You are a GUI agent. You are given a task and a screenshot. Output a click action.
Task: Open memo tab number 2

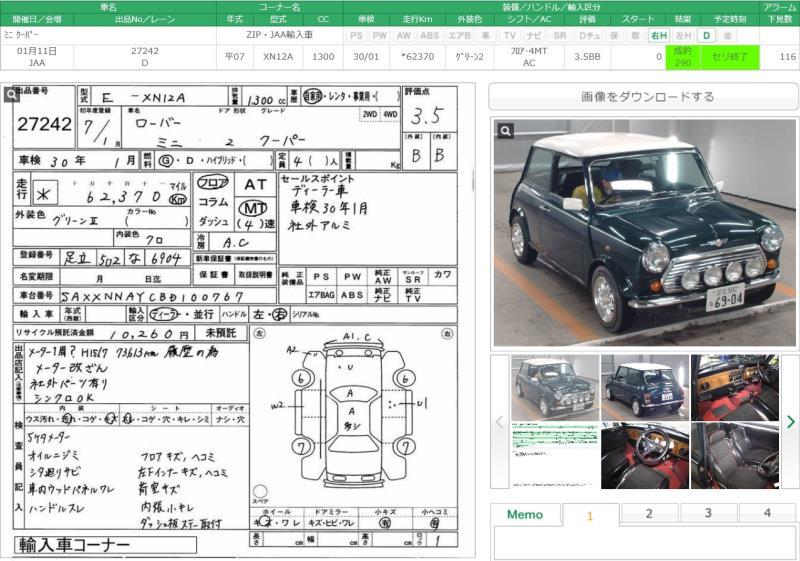(x=648, y=514)
